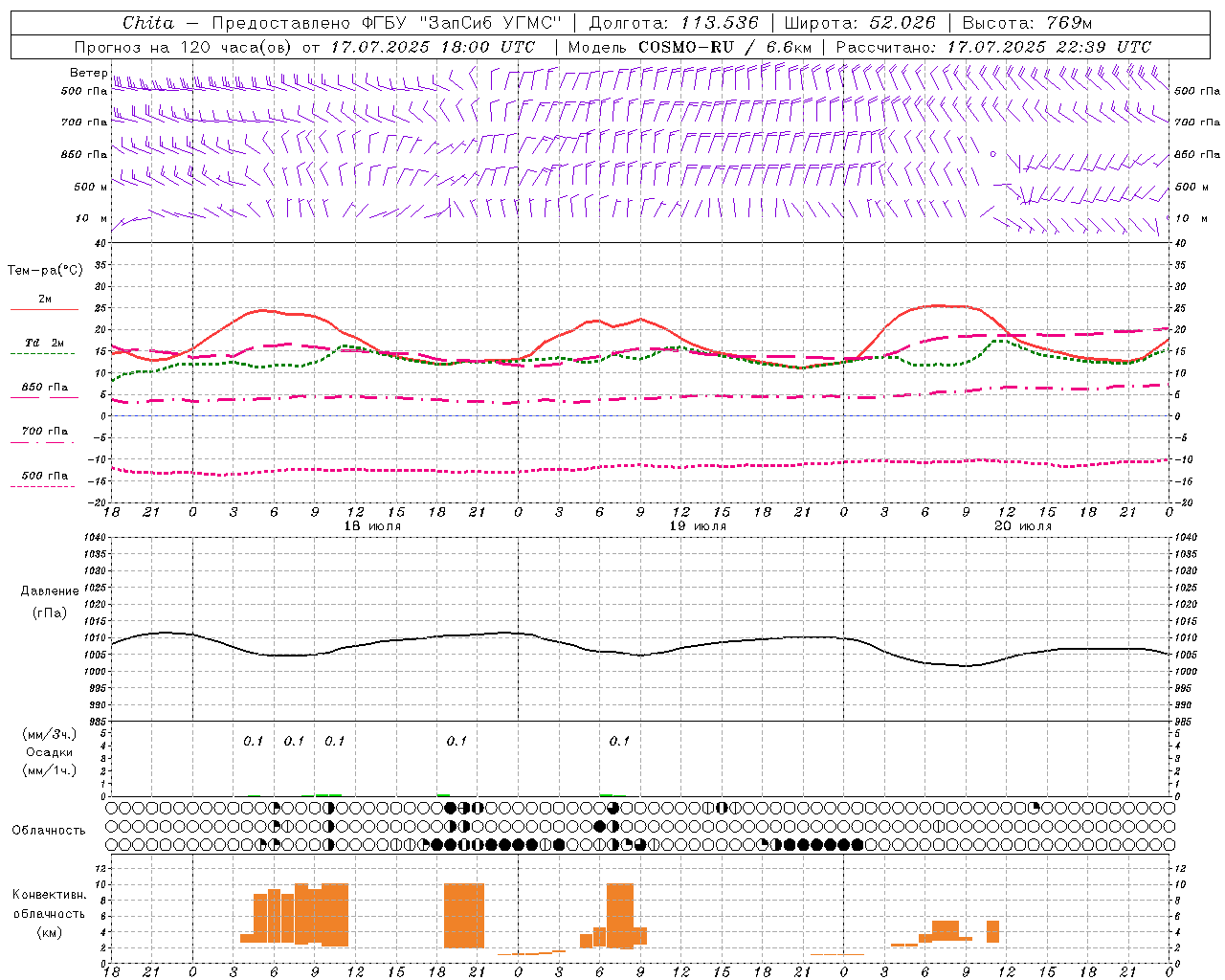Click the "500 гПа" temperature legend entry
The width and height of the screenshot is (1225, 980).
click(45, 476)
